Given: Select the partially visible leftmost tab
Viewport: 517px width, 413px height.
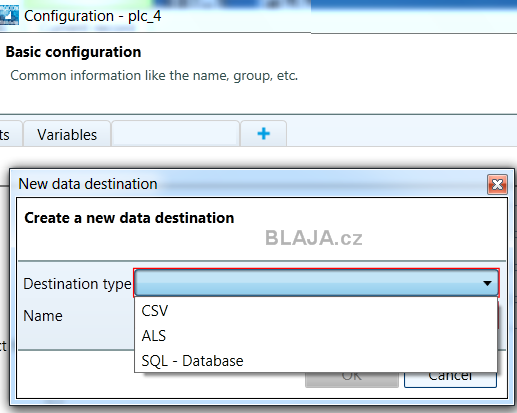Looking at the screenshot, I should (10, 134).
